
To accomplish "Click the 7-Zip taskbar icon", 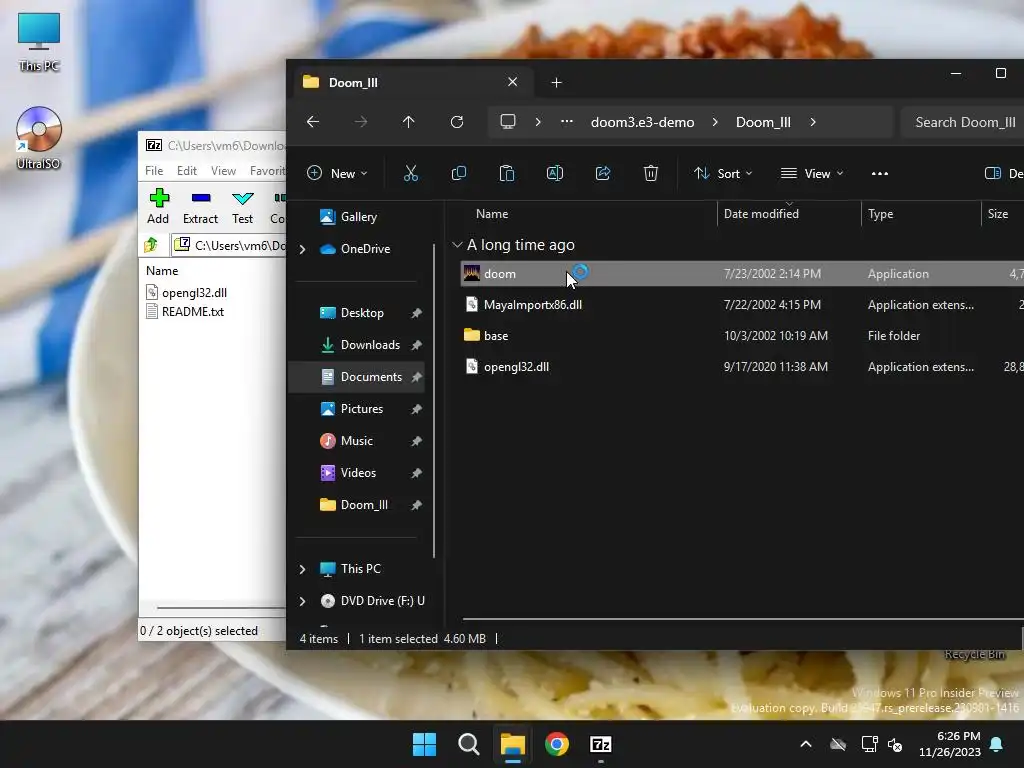I will click(x=601, y=744).
